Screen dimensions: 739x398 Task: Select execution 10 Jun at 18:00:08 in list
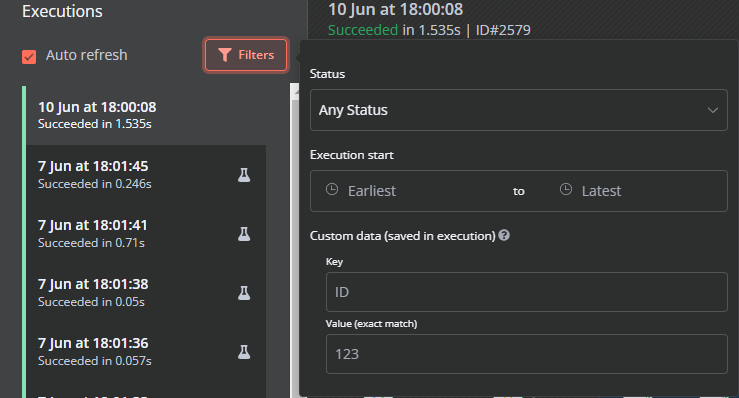click(x=145, y=115)
